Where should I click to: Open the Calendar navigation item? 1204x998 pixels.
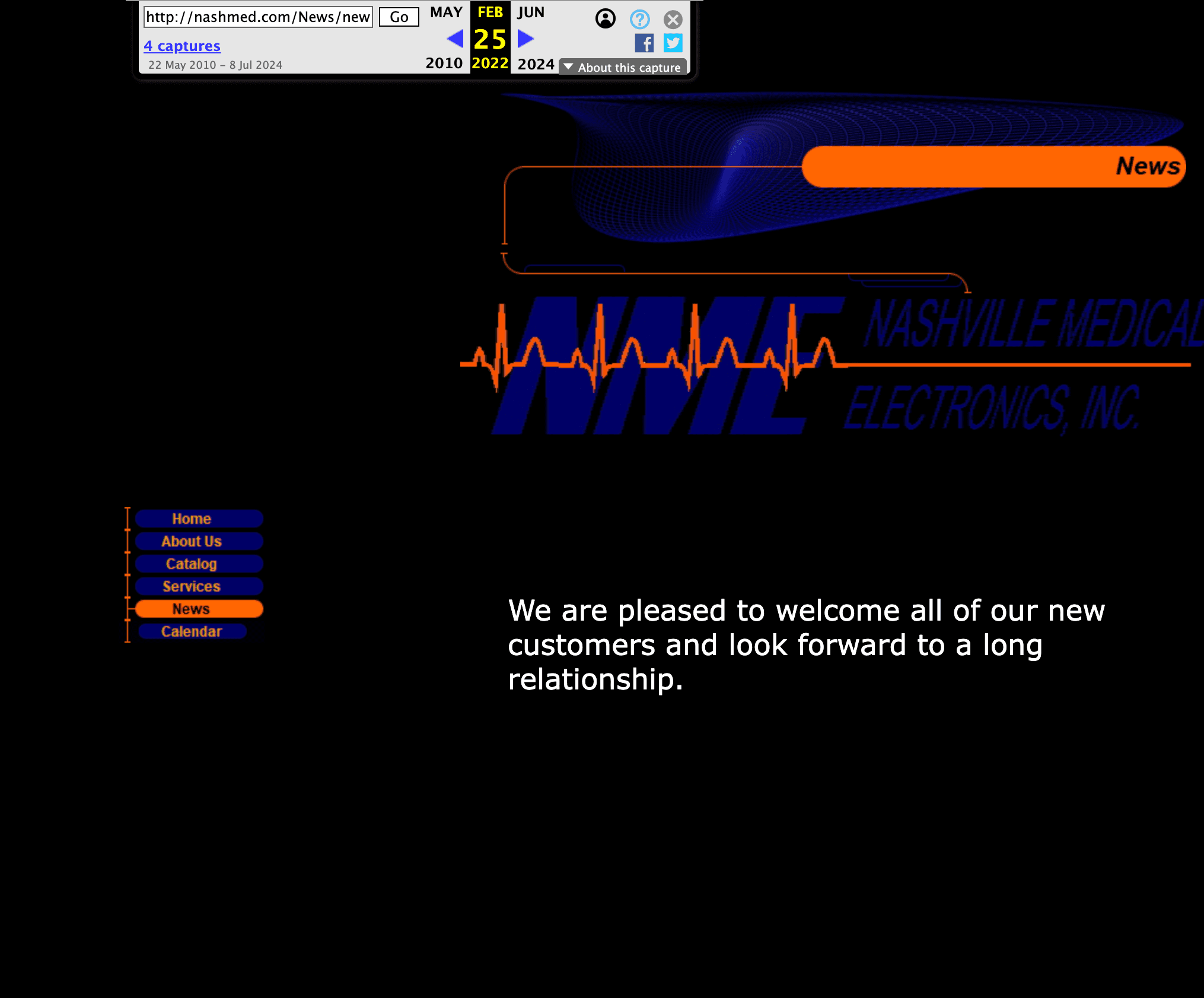click(x=192, y=631)
